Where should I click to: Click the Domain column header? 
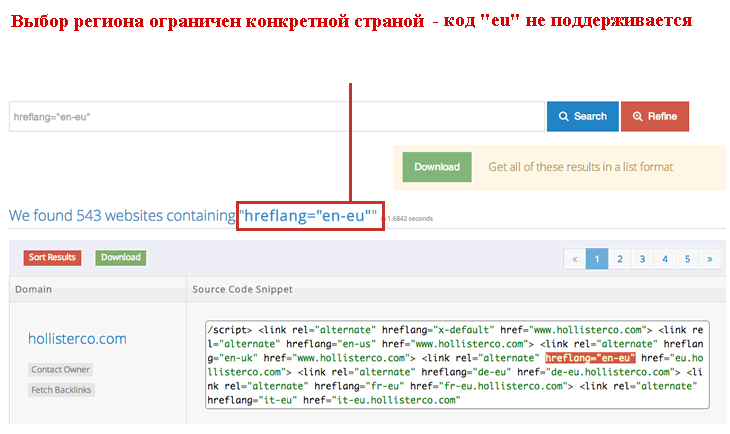[34, 289]
